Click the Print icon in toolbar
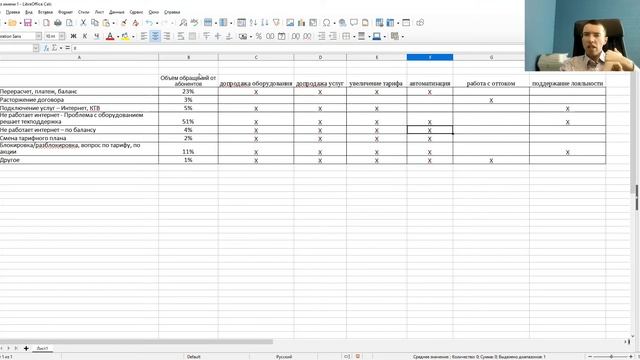 click(58, 23)
